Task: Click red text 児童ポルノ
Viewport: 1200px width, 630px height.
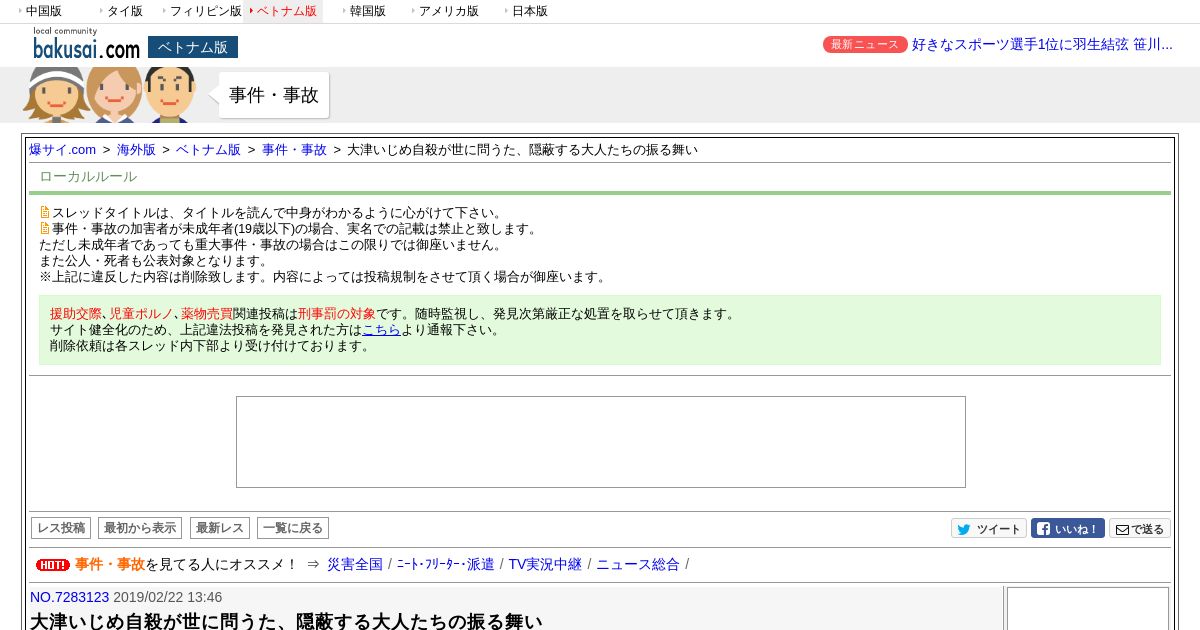Action: [x=141, y=313]
